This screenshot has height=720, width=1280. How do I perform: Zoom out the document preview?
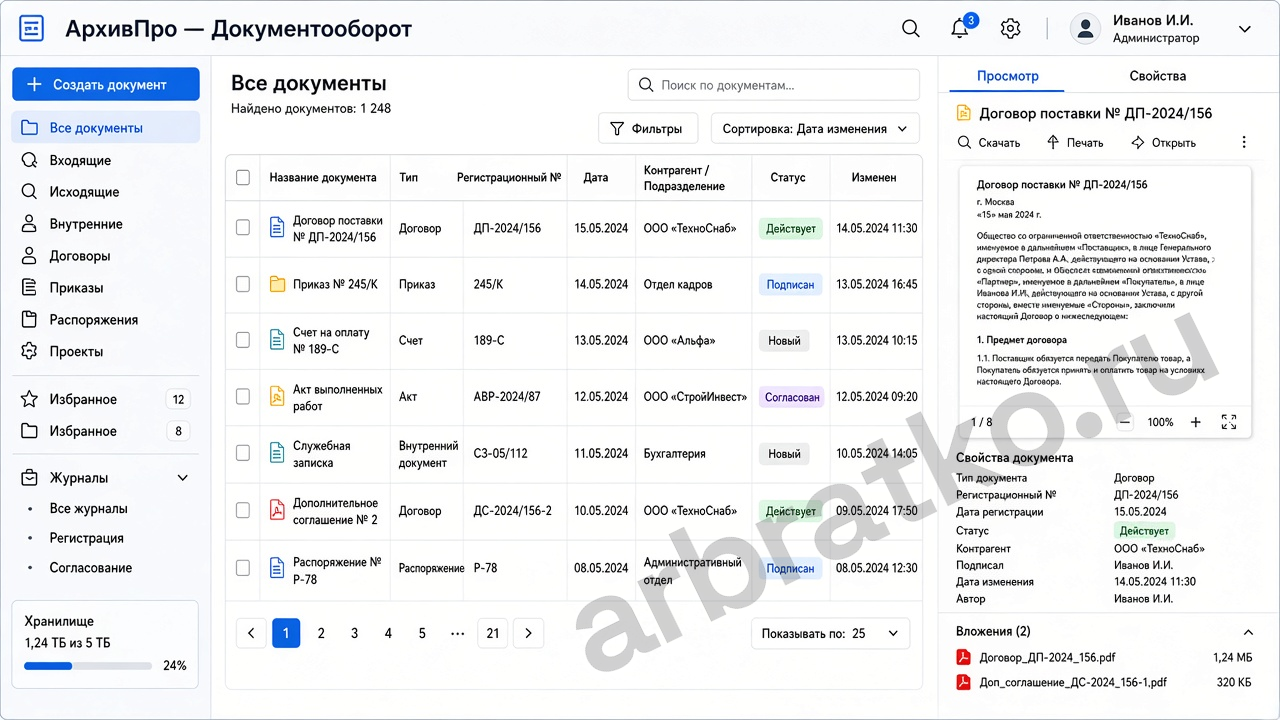1125,422
